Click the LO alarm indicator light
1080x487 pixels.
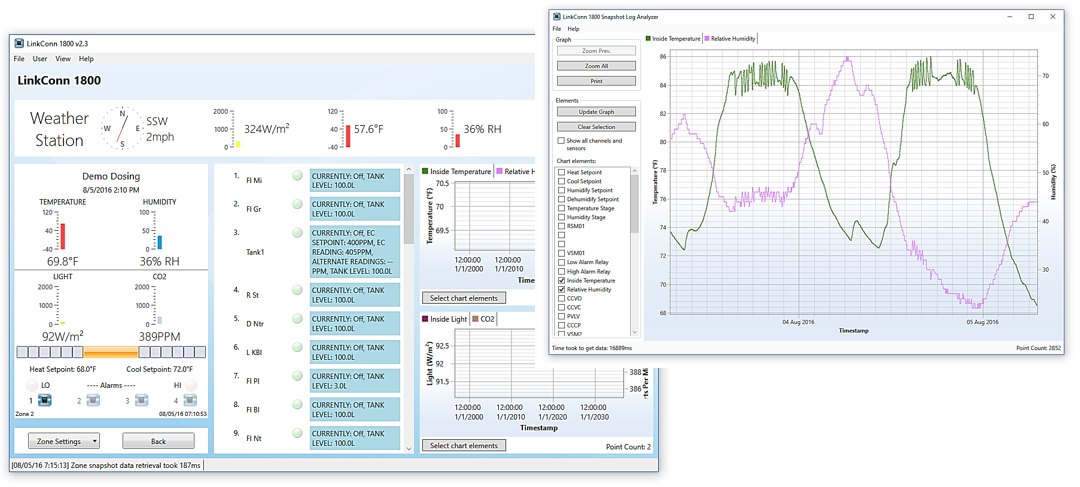(32, 385)
